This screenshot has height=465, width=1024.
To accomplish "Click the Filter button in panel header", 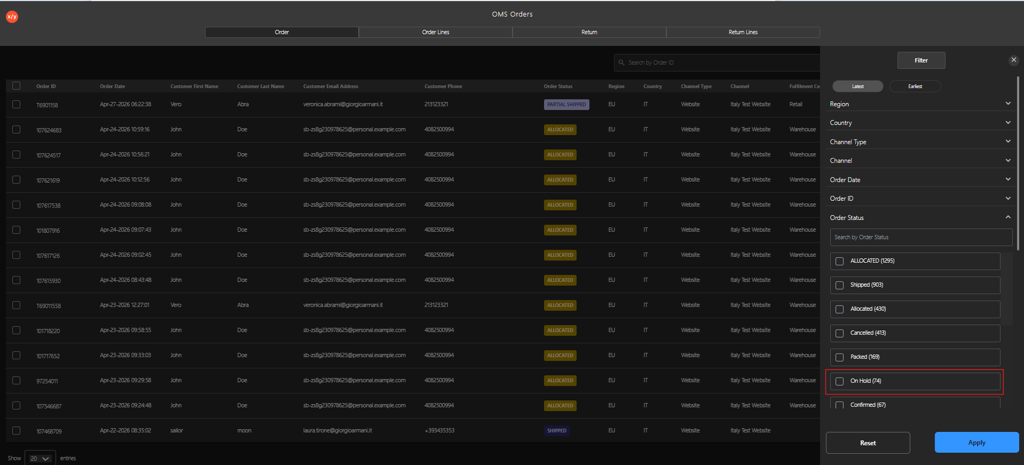I will [921, 60].
